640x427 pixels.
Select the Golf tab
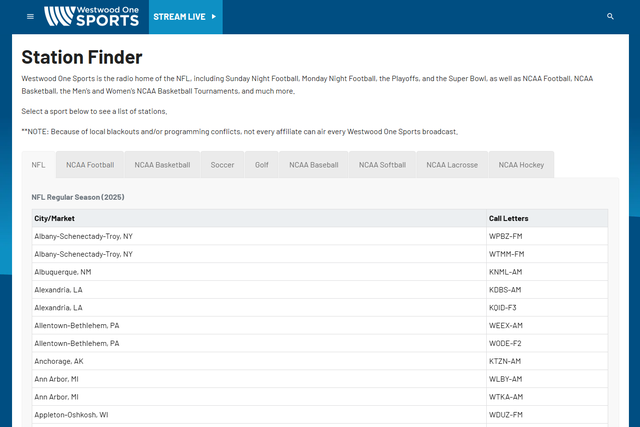(x=261, y=165)
